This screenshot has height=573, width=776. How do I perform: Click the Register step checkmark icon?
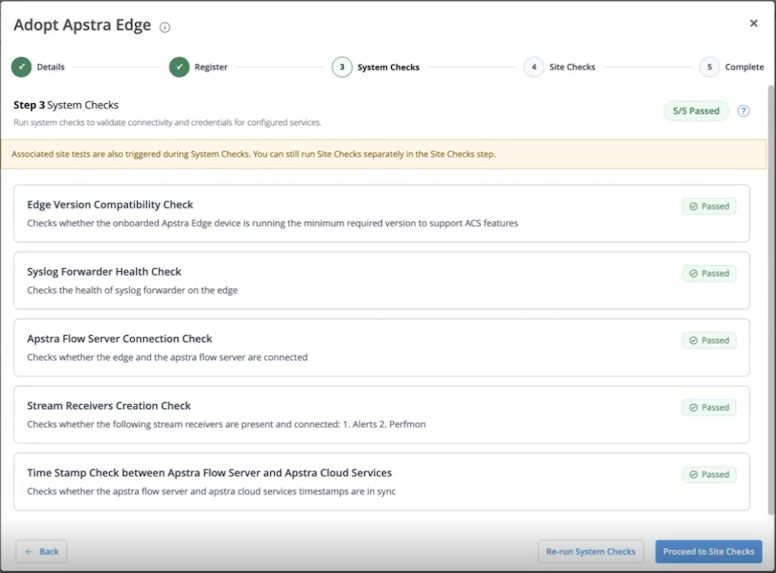pos(179,67)
